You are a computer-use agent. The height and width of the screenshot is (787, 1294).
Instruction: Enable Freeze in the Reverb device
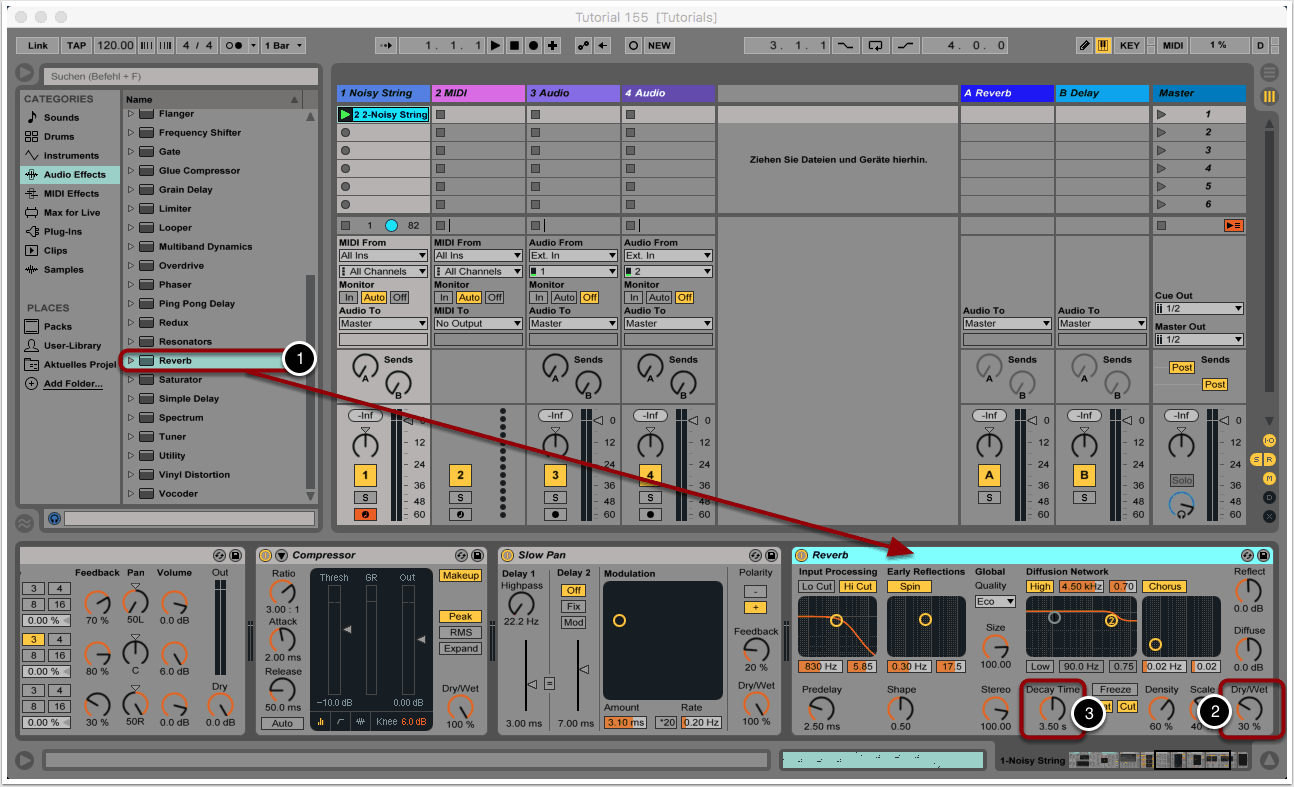click(1115, 689)
